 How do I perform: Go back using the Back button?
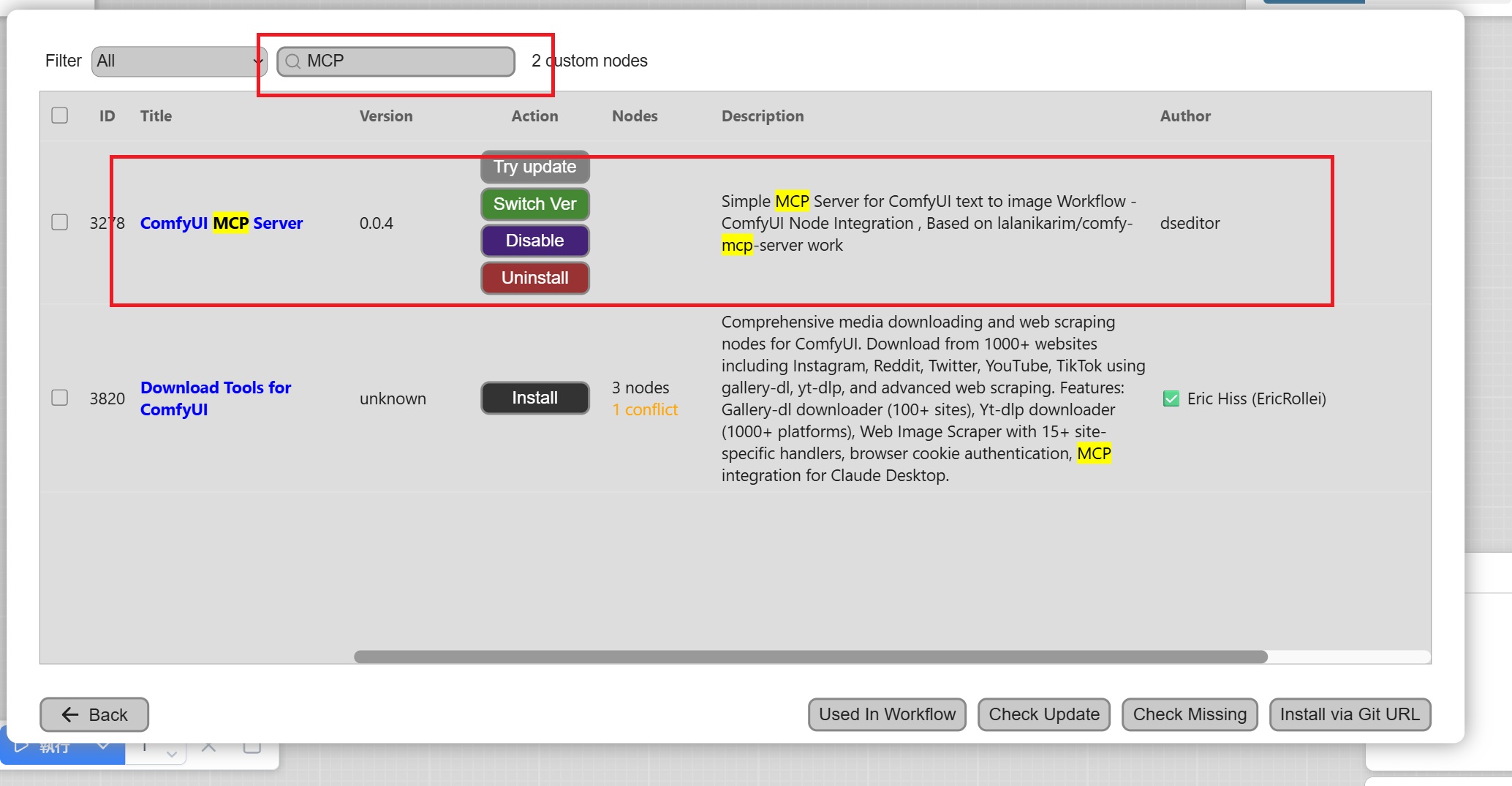tap(94, 714)
